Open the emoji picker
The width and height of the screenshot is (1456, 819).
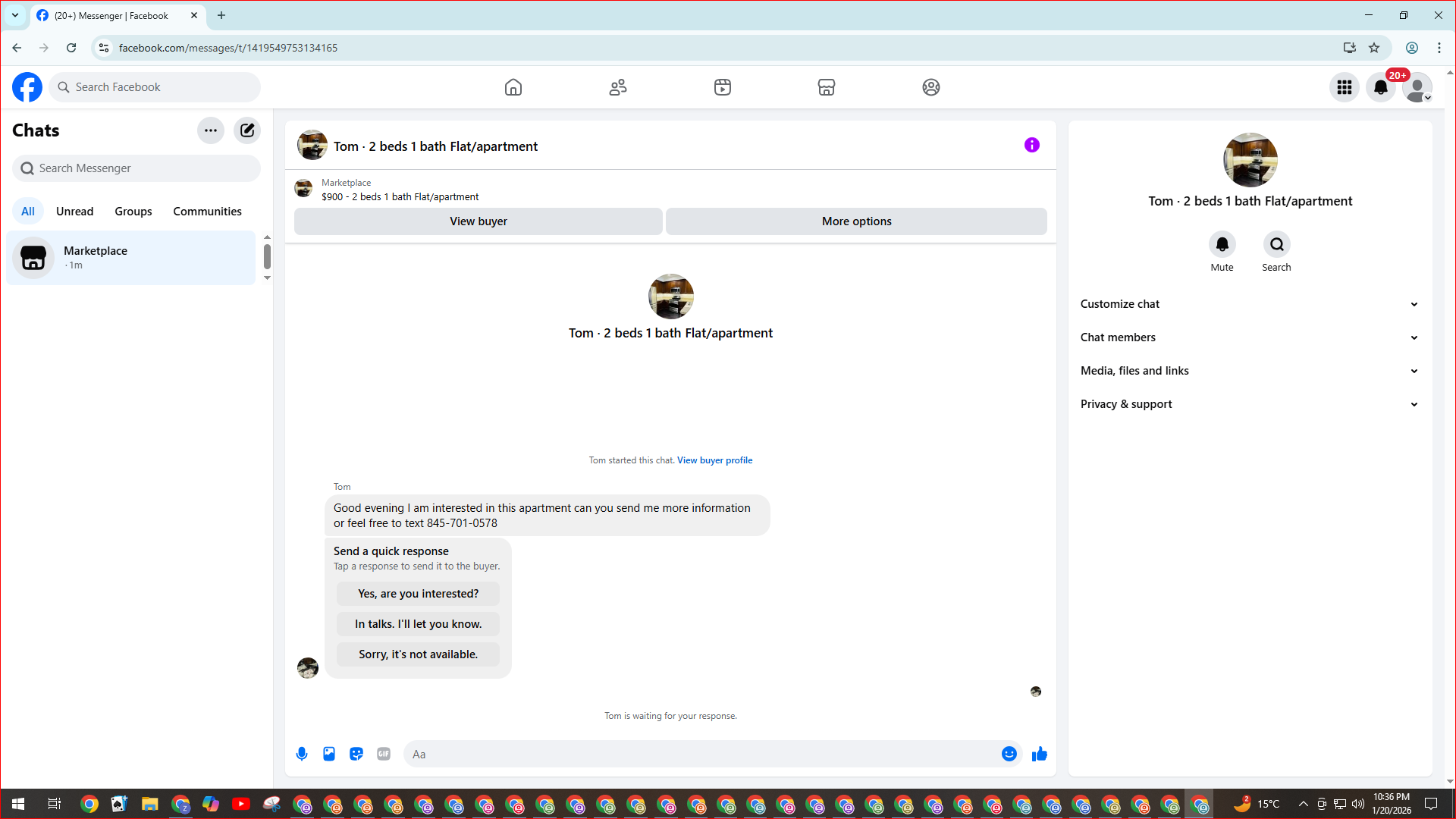pos(1009,754)
